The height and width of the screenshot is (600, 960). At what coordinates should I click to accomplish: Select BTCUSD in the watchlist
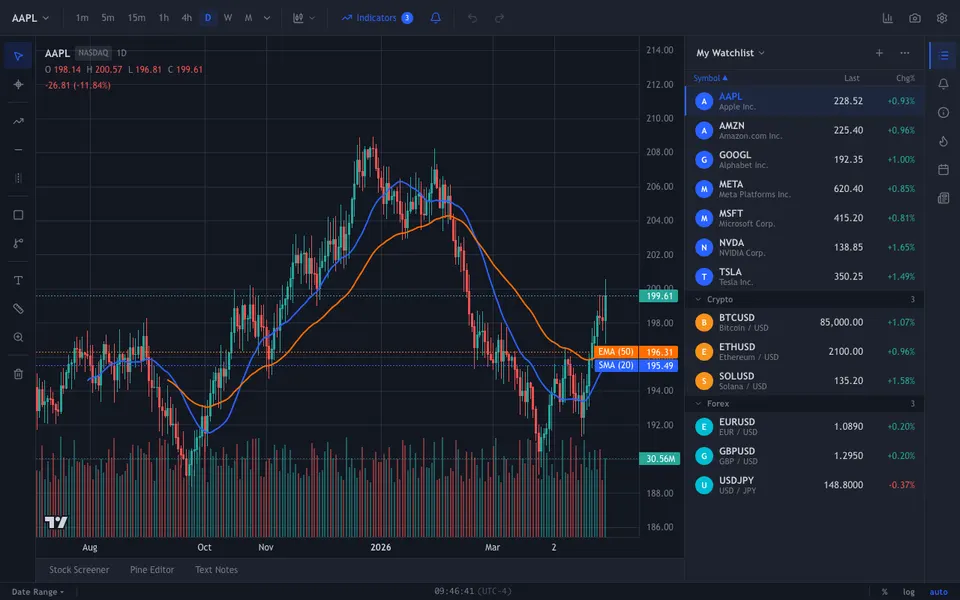click(x=804, y=322)
